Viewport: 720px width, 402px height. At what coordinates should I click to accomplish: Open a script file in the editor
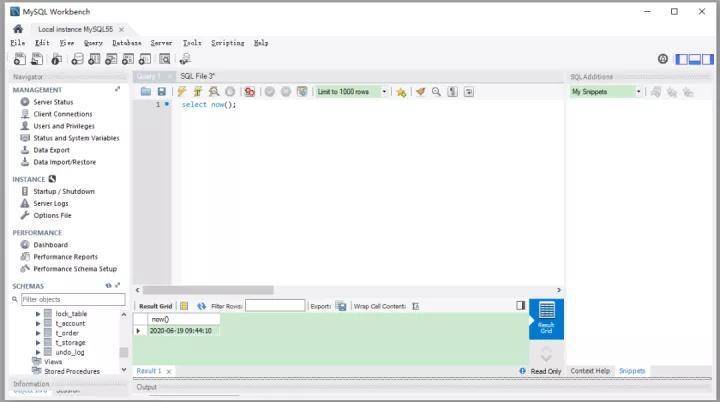coord(146,91)
